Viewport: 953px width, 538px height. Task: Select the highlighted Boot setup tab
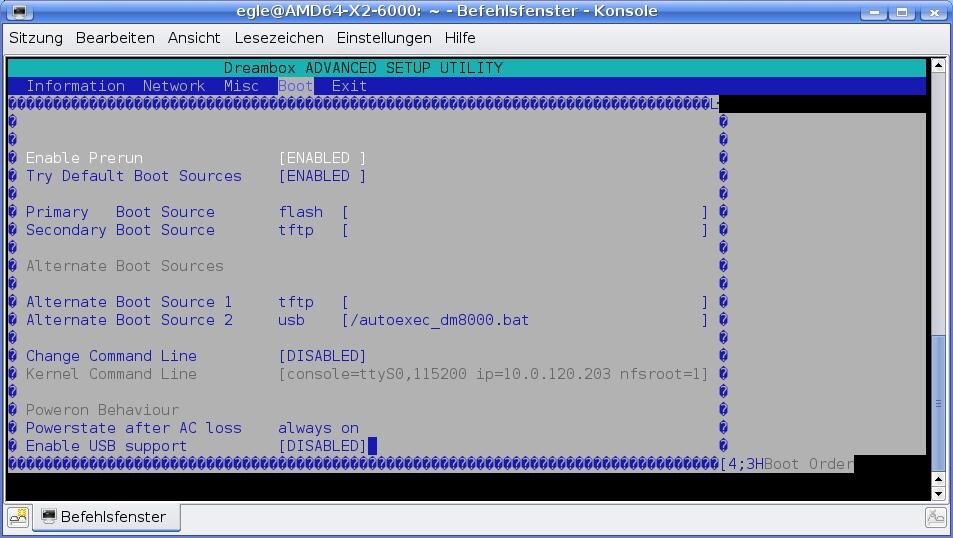[x=295, y=86]
